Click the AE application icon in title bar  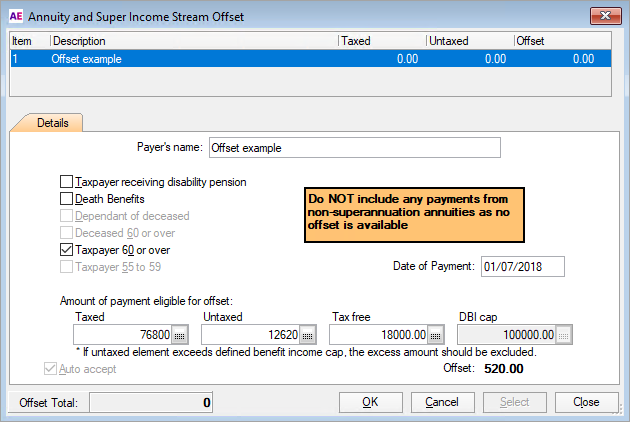[15, 15]
